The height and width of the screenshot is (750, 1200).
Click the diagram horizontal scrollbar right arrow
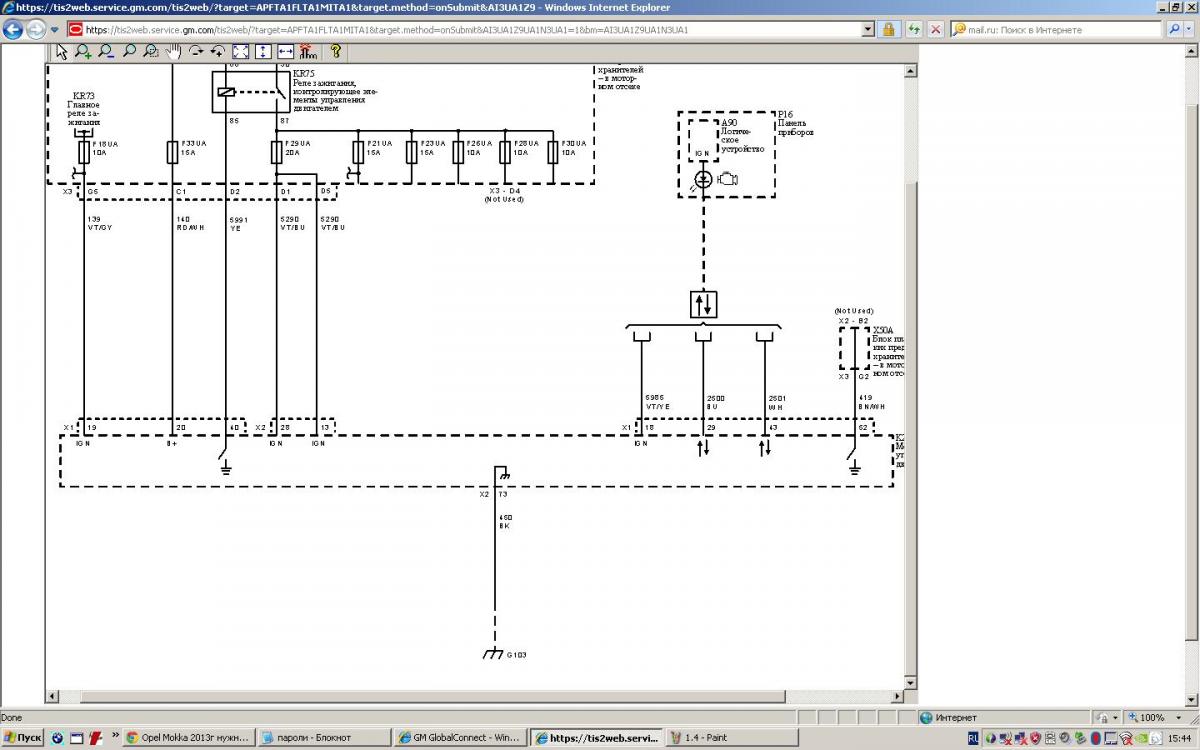click(x=895, y=697)
